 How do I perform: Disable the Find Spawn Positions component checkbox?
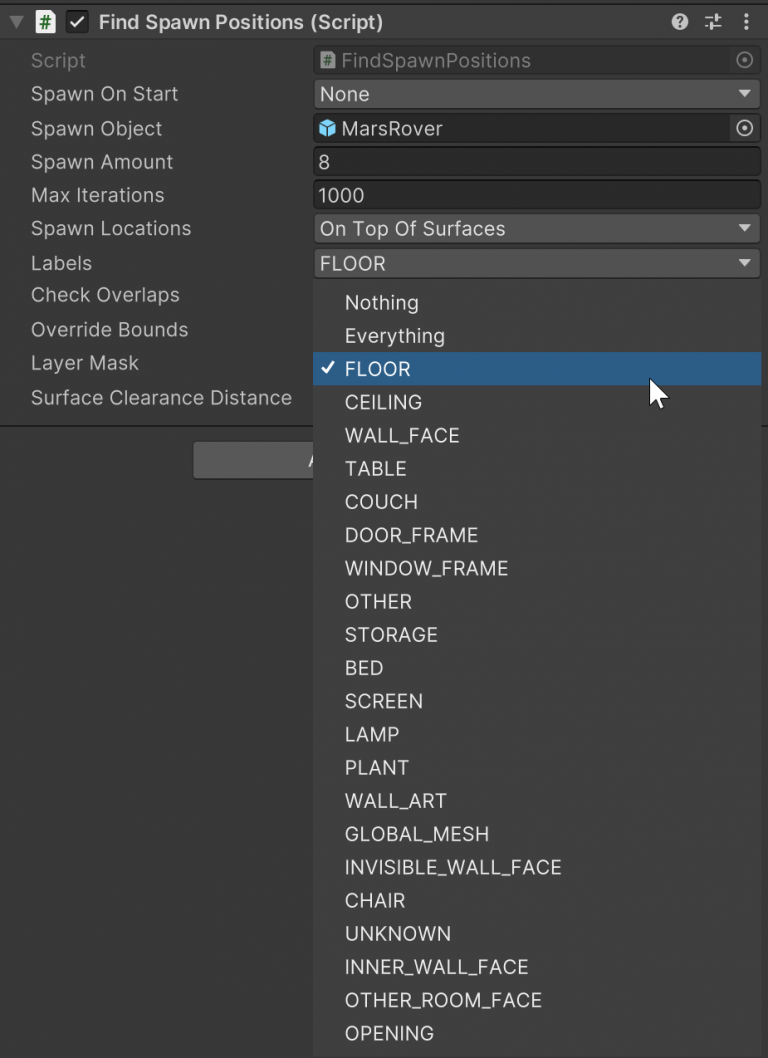coord(77,22)
